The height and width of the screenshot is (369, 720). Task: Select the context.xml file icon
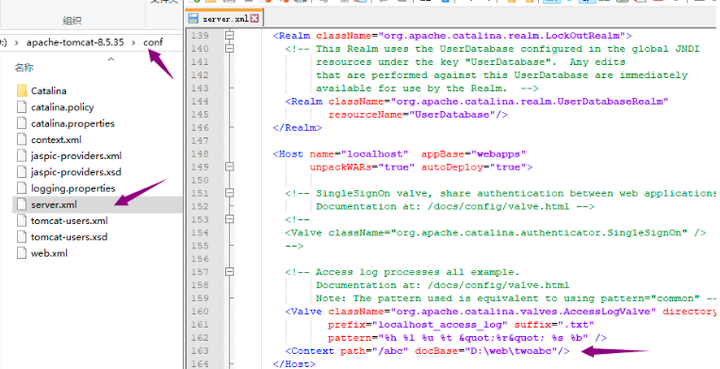(x=22, y=140)
